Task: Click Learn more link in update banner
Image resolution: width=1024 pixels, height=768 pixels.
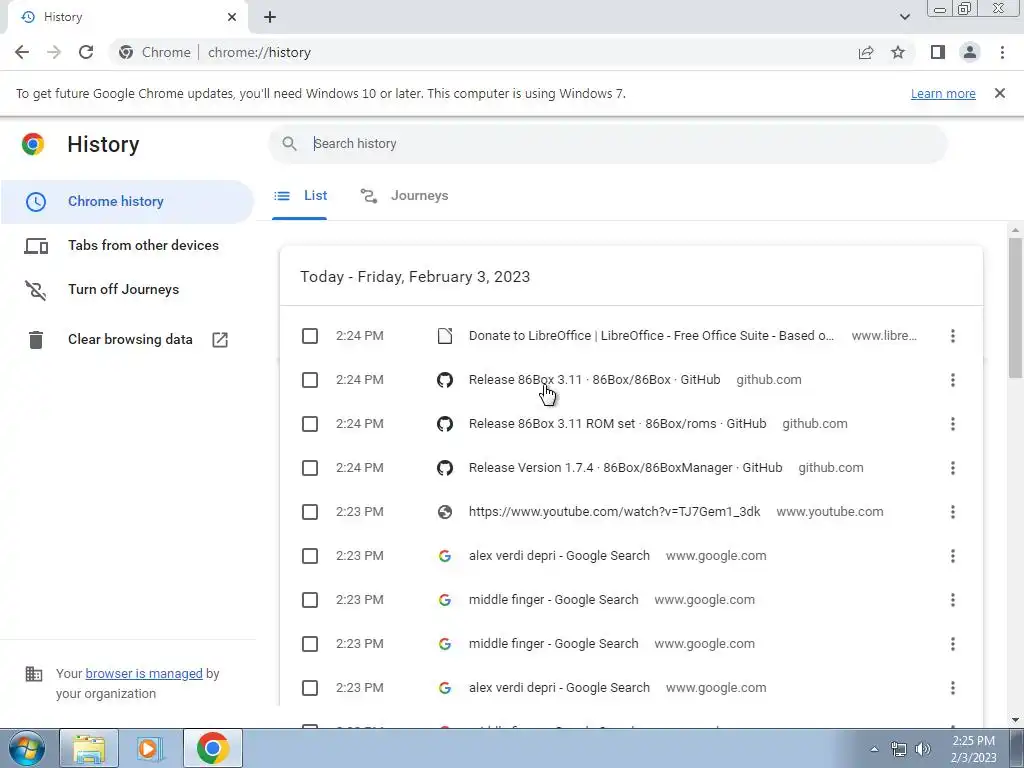Action: tap(943, 94)
